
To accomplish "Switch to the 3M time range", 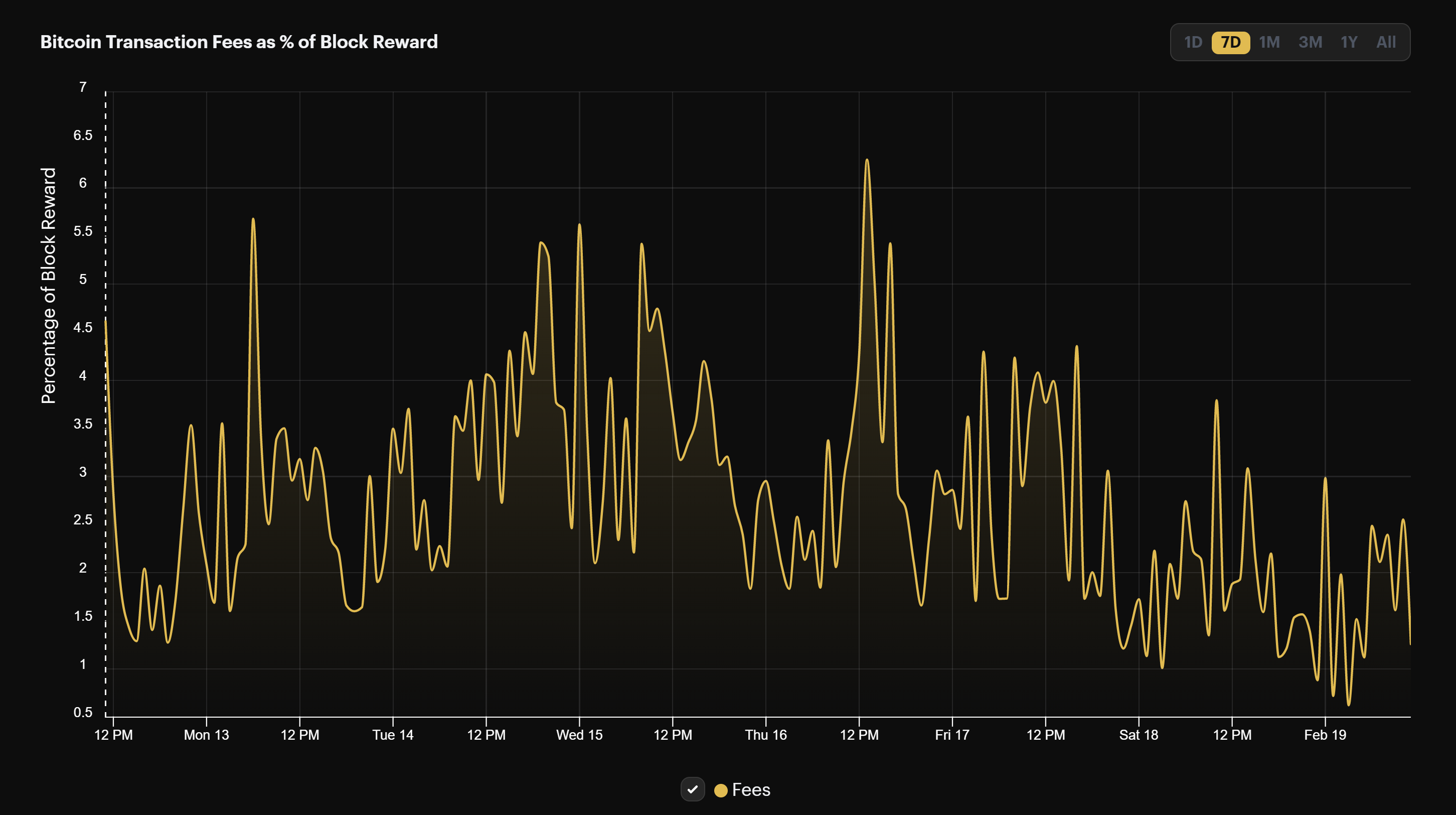I will 1310,43.
